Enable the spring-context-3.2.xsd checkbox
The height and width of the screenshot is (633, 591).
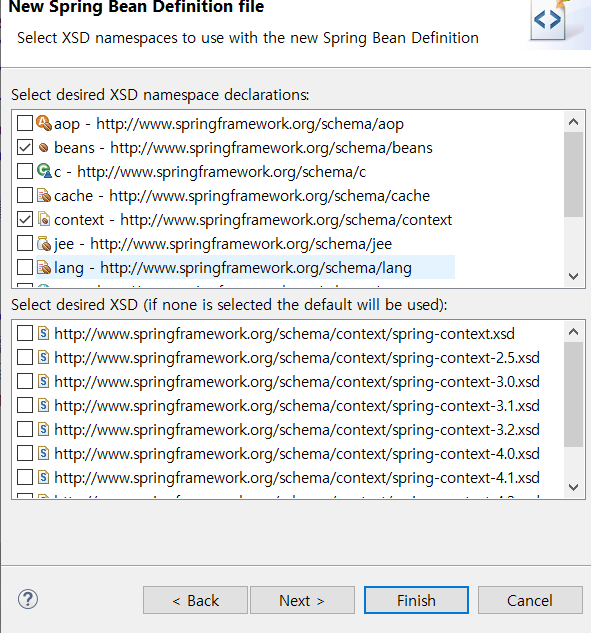point(25,429)
